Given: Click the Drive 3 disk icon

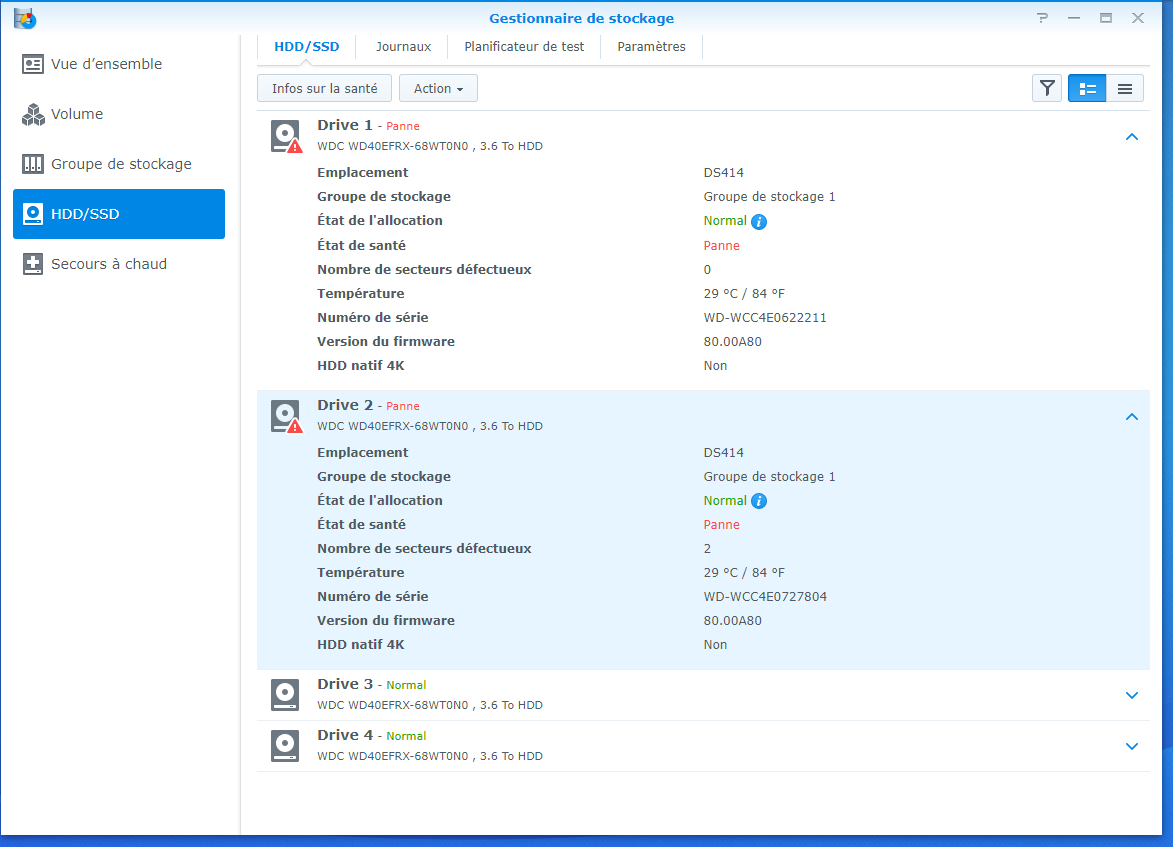Looking at the screenshot, I should point(285,695).
